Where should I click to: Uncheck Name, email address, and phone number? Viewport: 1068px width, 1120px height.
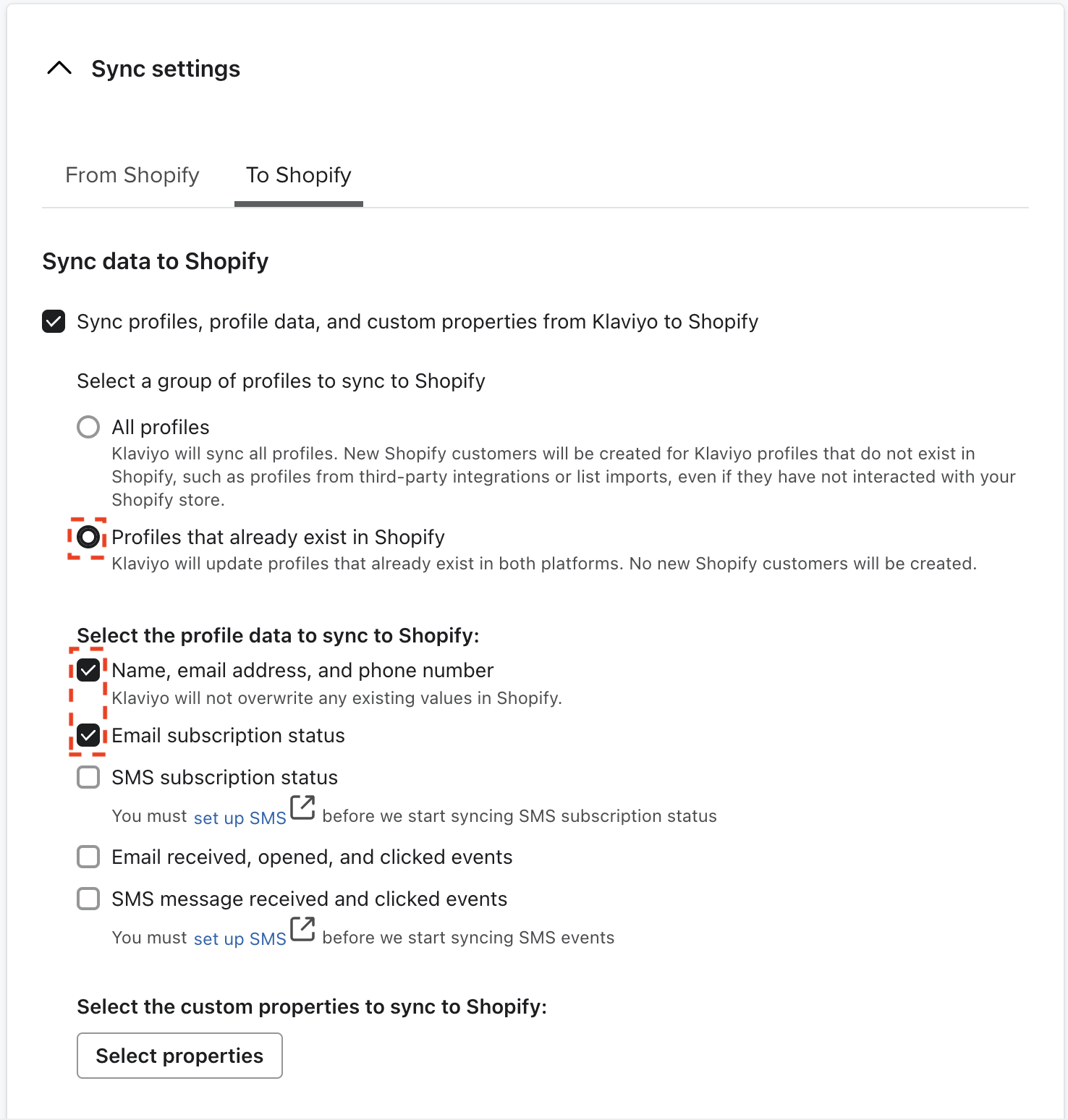pyautogui.click(x=88, y=670)
